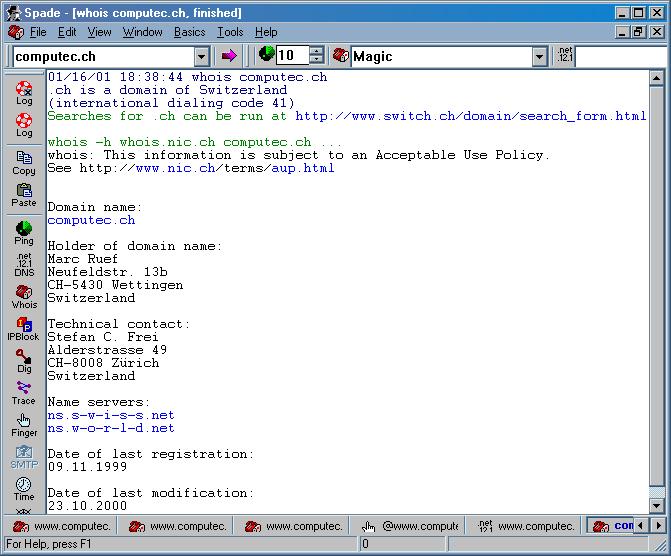Open the second Log icon in the sidebar

point(24,125)
